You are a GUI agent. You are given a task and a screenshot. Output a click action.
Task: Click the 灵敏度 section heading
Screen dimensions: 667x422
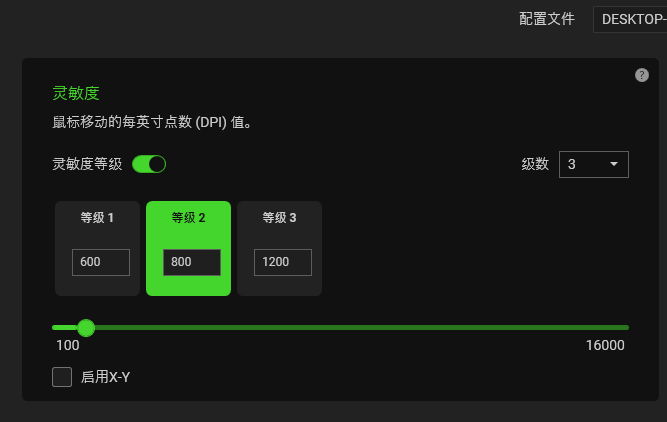point(76,93)
